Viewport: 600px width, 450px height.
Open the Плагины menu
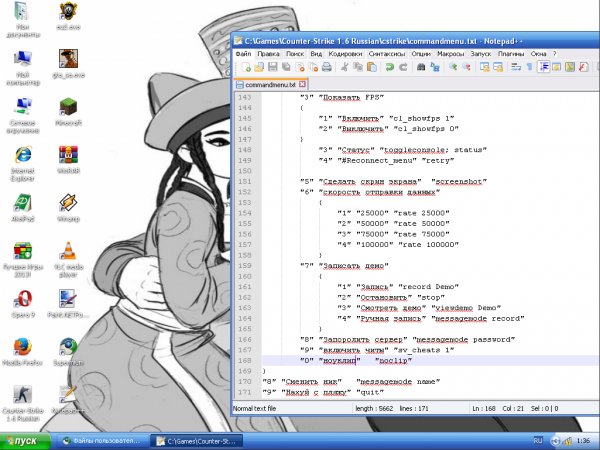(x=511, y=53)
